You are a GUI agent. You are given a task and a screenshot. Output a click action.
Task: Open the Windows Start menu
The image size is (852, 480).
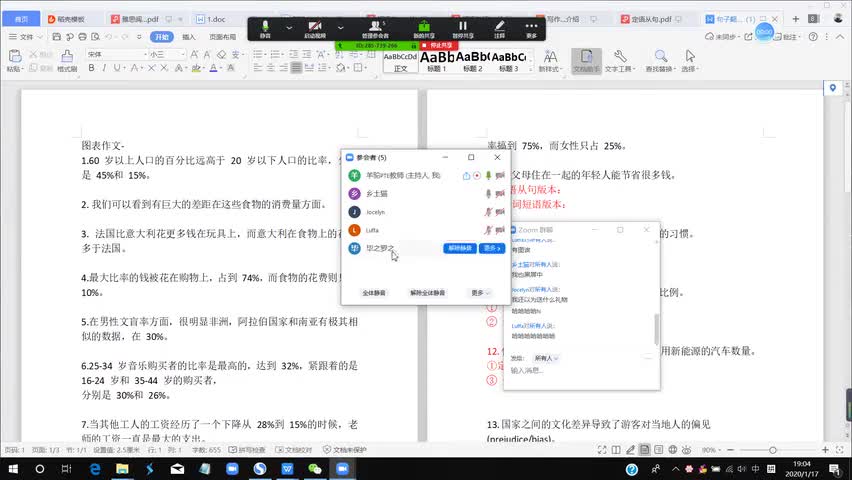pyautogui.click(x=13, y=469)
